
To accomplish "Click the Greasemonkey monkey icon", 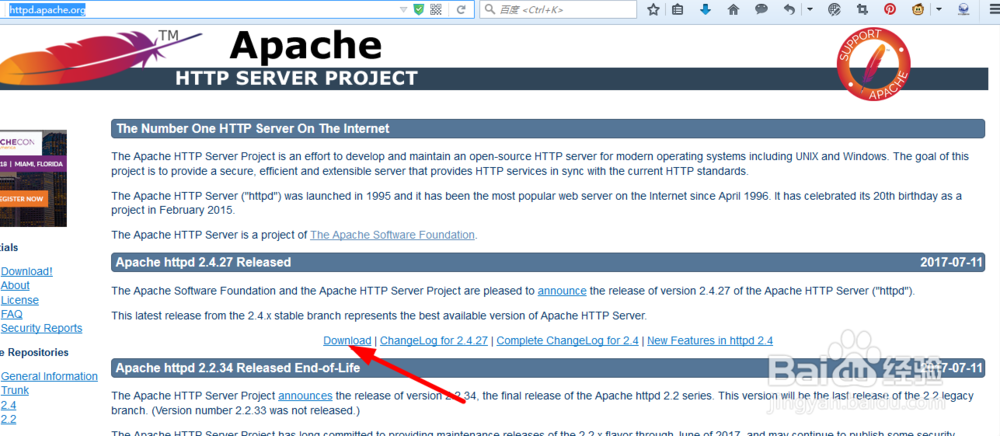I will [x=918, y=10].
